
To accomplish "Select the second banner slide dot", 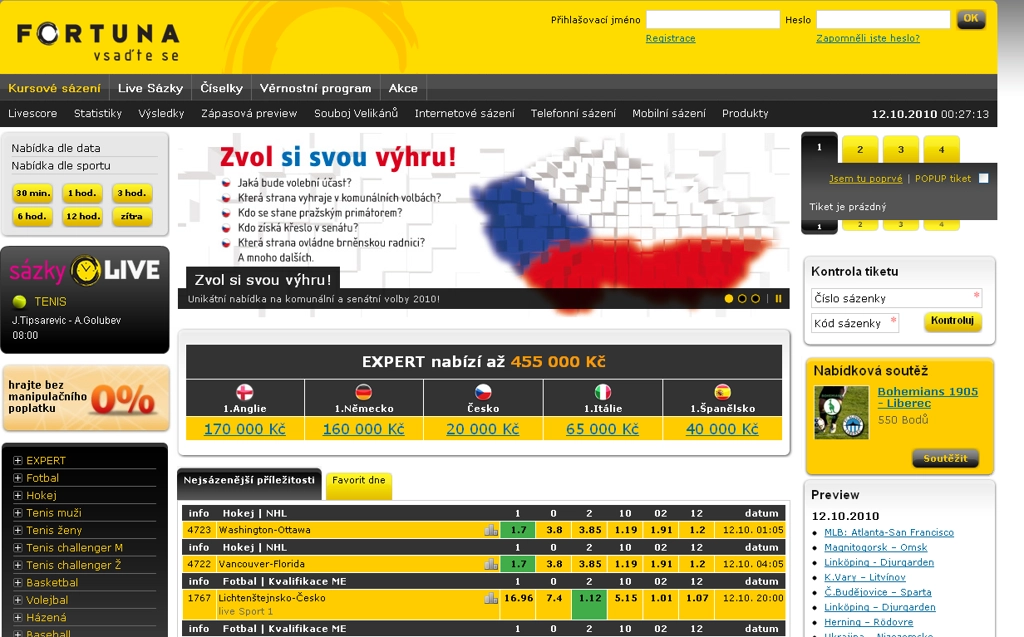I will click(742, 299).
